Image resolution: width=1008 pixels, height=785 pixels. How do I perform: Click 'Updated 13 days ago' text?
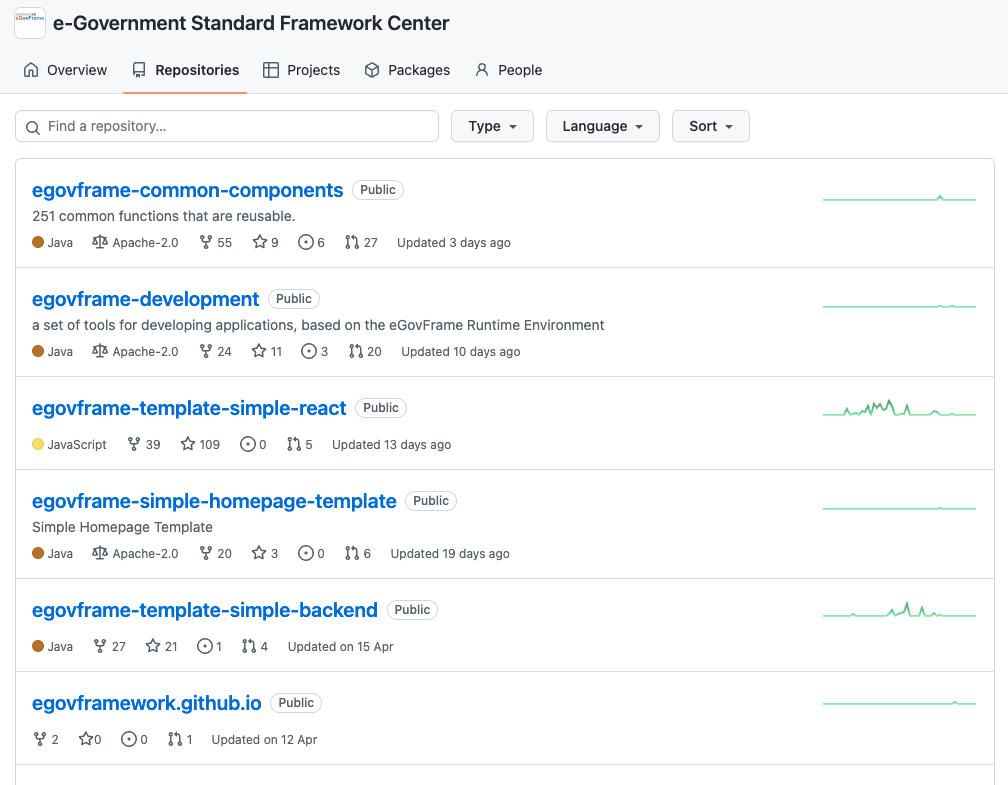click(x=392, y=444)
